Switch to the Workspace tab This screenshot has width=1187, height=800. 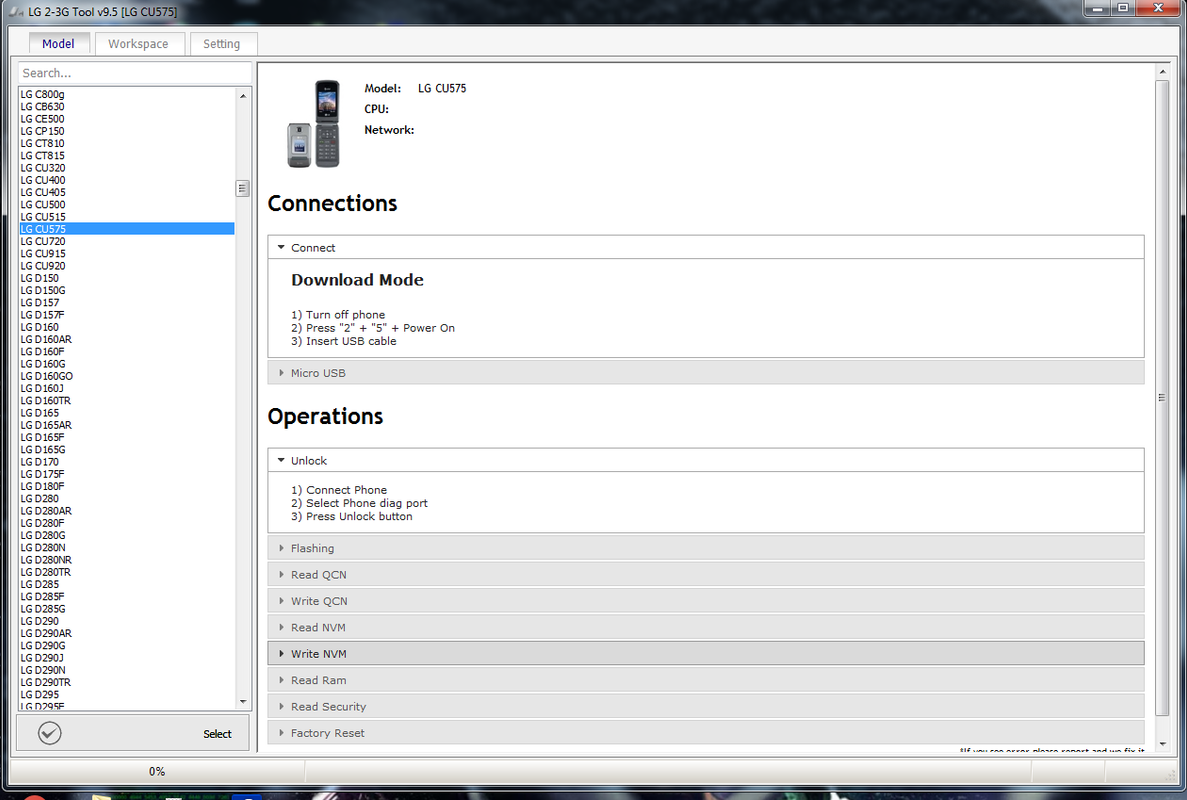[139, 44]
